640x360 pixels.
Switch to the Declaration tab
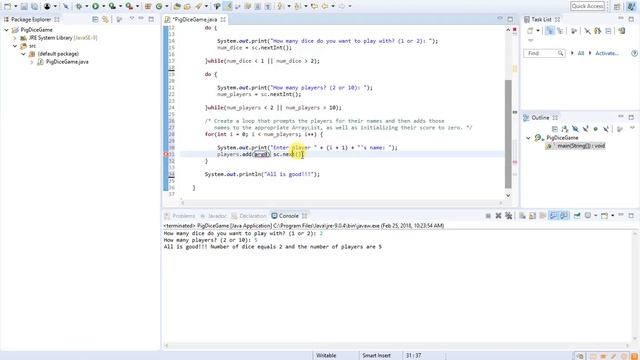(x=249, y=216)
